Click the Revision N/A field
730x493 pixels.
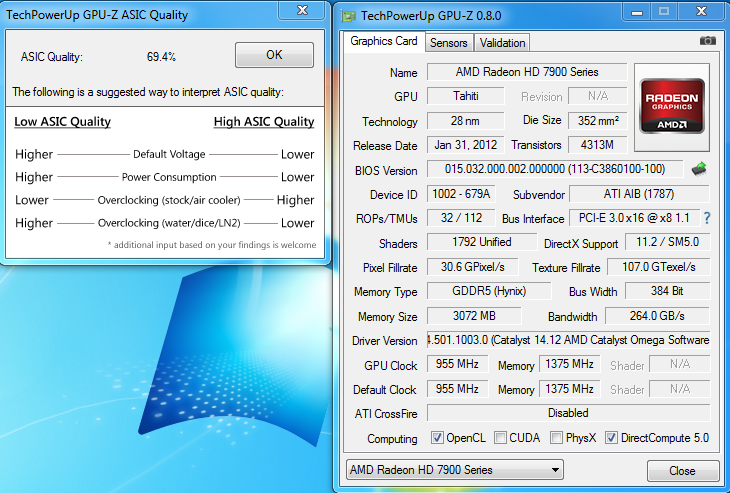tap(598, 96)
